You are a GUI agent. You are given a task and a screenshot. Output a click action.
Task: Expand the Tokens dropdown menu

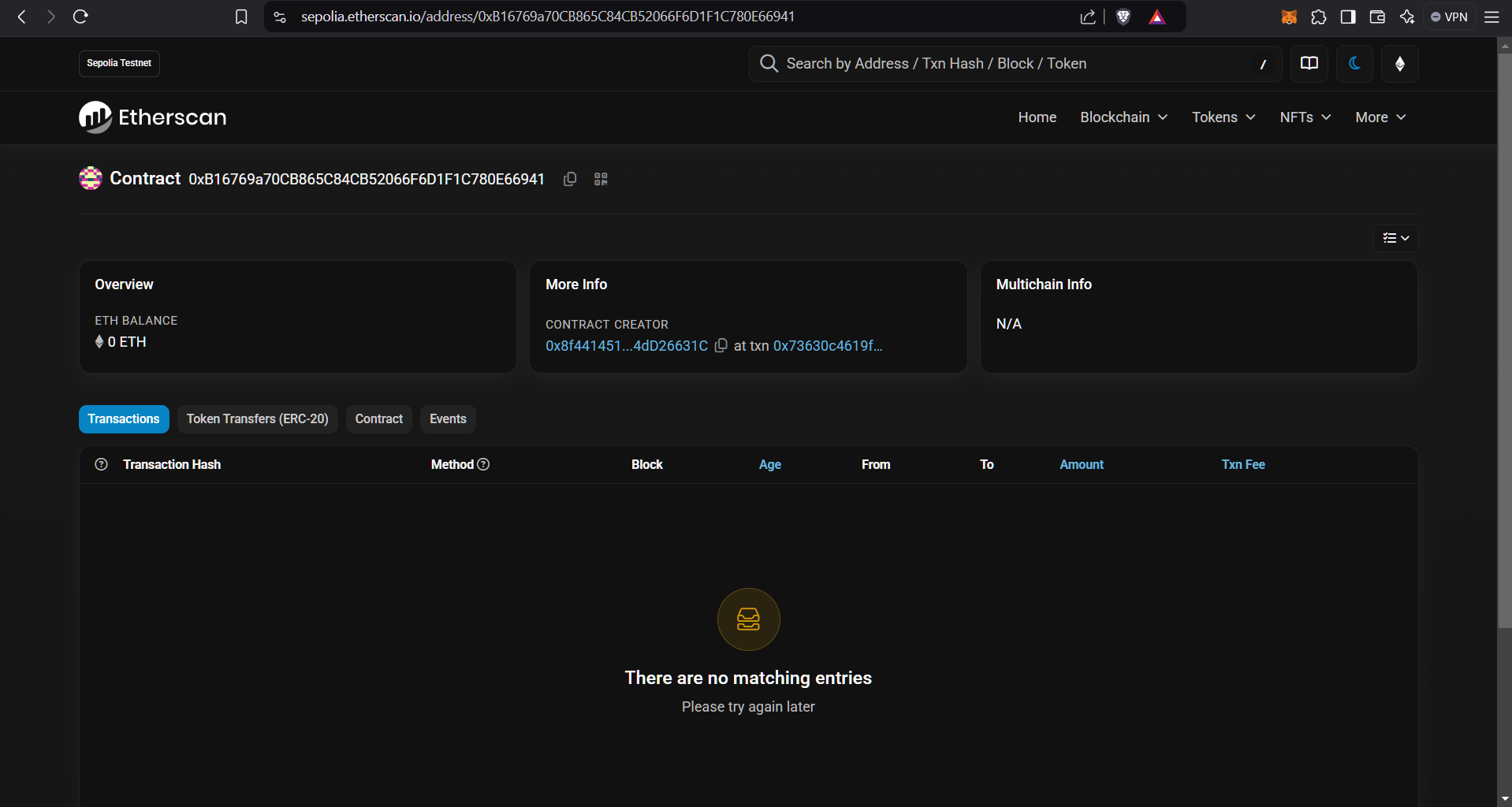(1223, 117)
